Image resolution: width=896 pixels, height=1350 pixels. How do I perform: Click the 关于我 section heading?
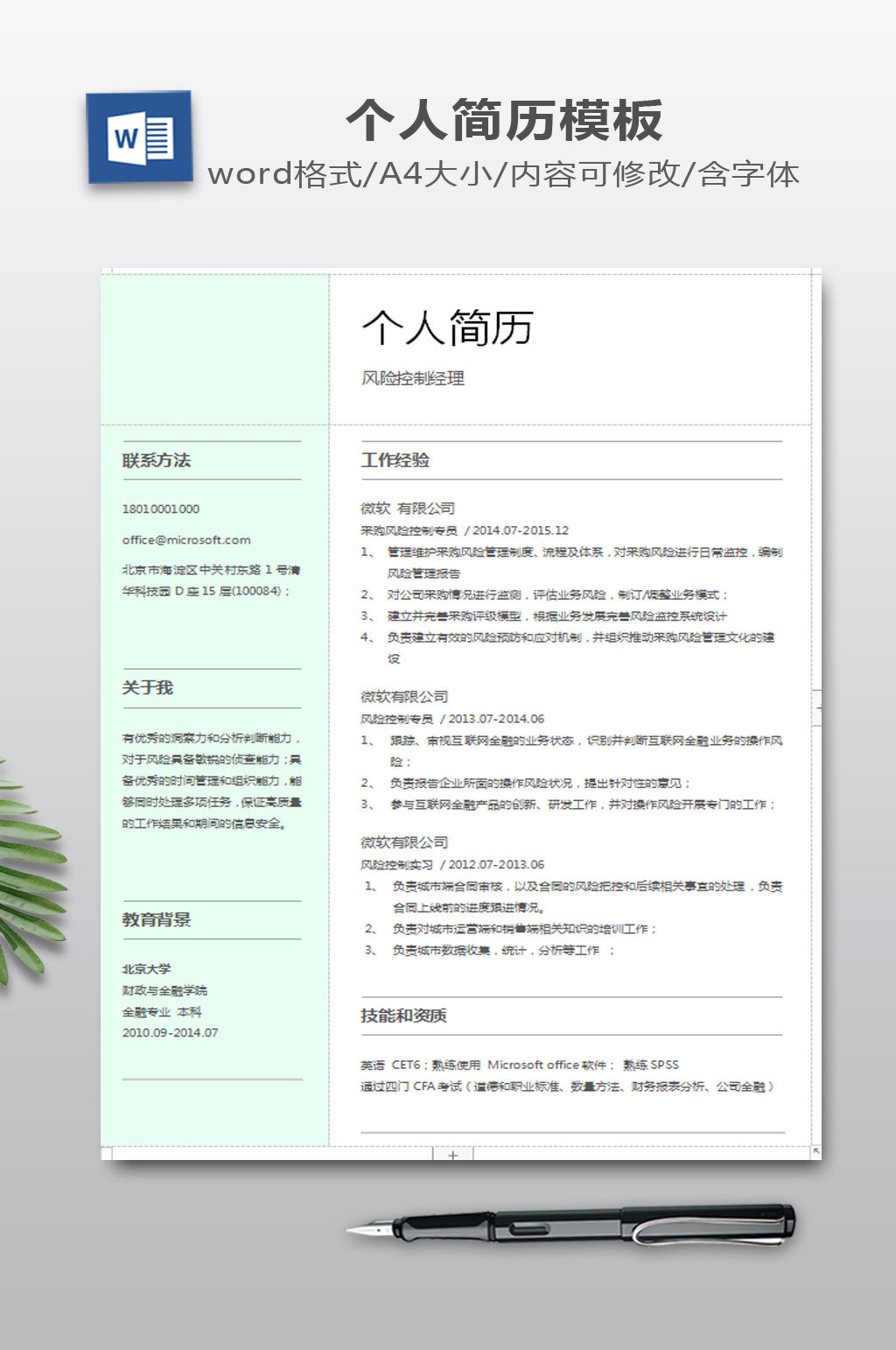click(148, 688)
